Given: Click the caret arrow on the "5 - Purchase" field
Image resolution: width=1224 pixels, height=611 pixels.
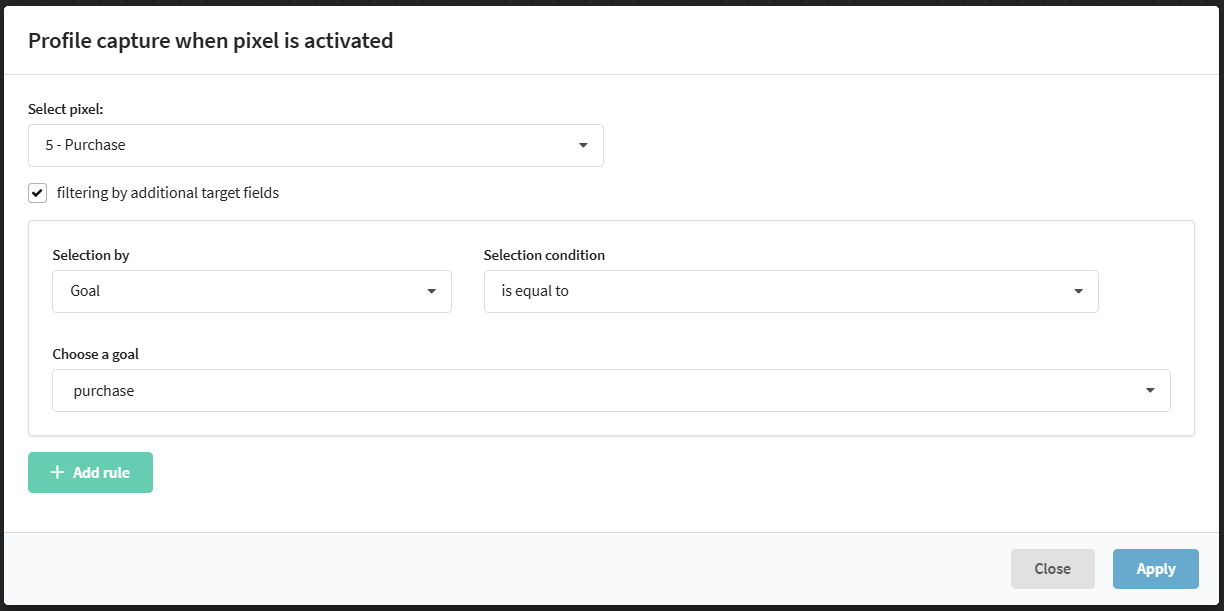Looking at the screenshot, I should point(583,146).
